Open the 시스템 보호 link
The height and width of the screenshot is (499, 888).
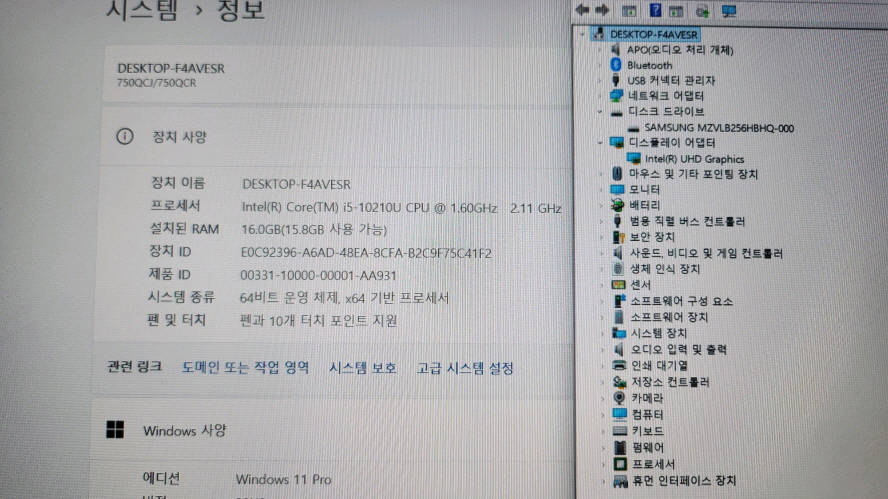coord(362,368)
